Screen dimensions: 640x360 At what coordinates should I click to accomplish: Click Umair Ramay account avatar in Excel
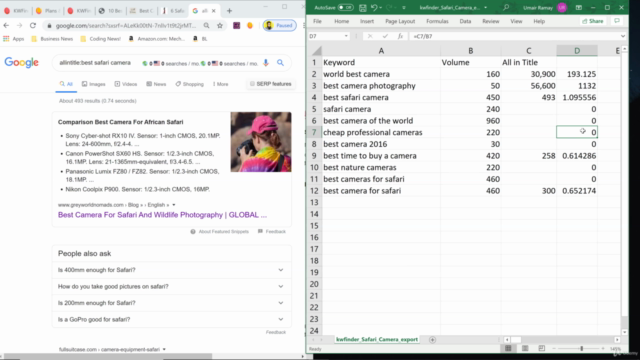pos(562,7)
